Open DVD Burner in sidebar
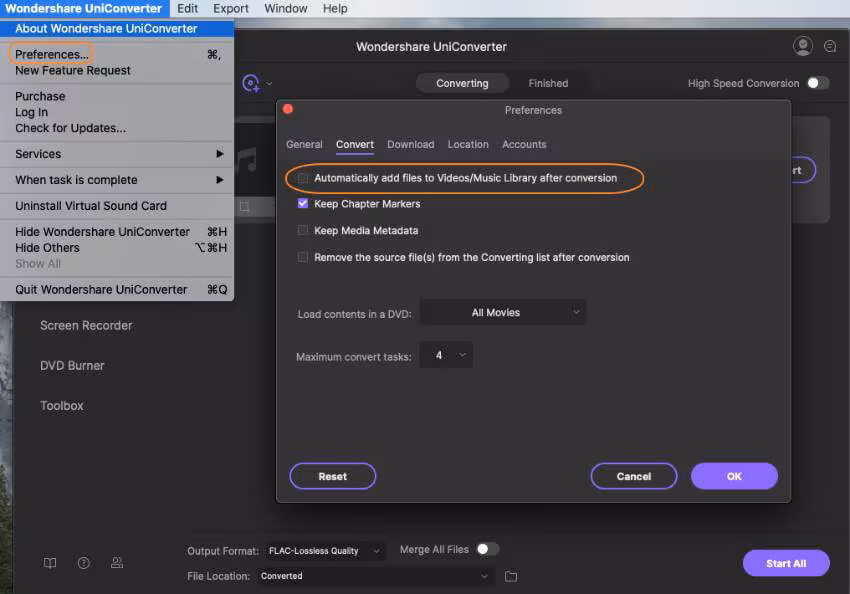Viewport: 850px width, 594px height. 72,366
